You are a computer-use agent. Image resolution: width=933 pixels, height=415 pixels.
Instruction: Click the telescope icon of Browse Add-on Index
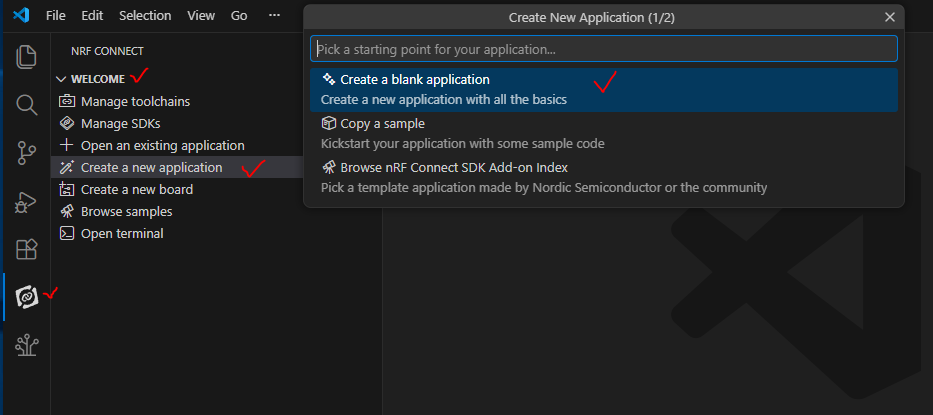(x=328, y=167)
